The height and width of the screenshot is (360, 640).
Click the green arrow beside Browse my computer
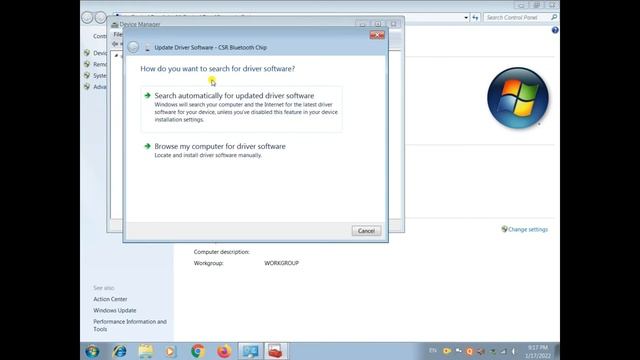coord(147,146)
